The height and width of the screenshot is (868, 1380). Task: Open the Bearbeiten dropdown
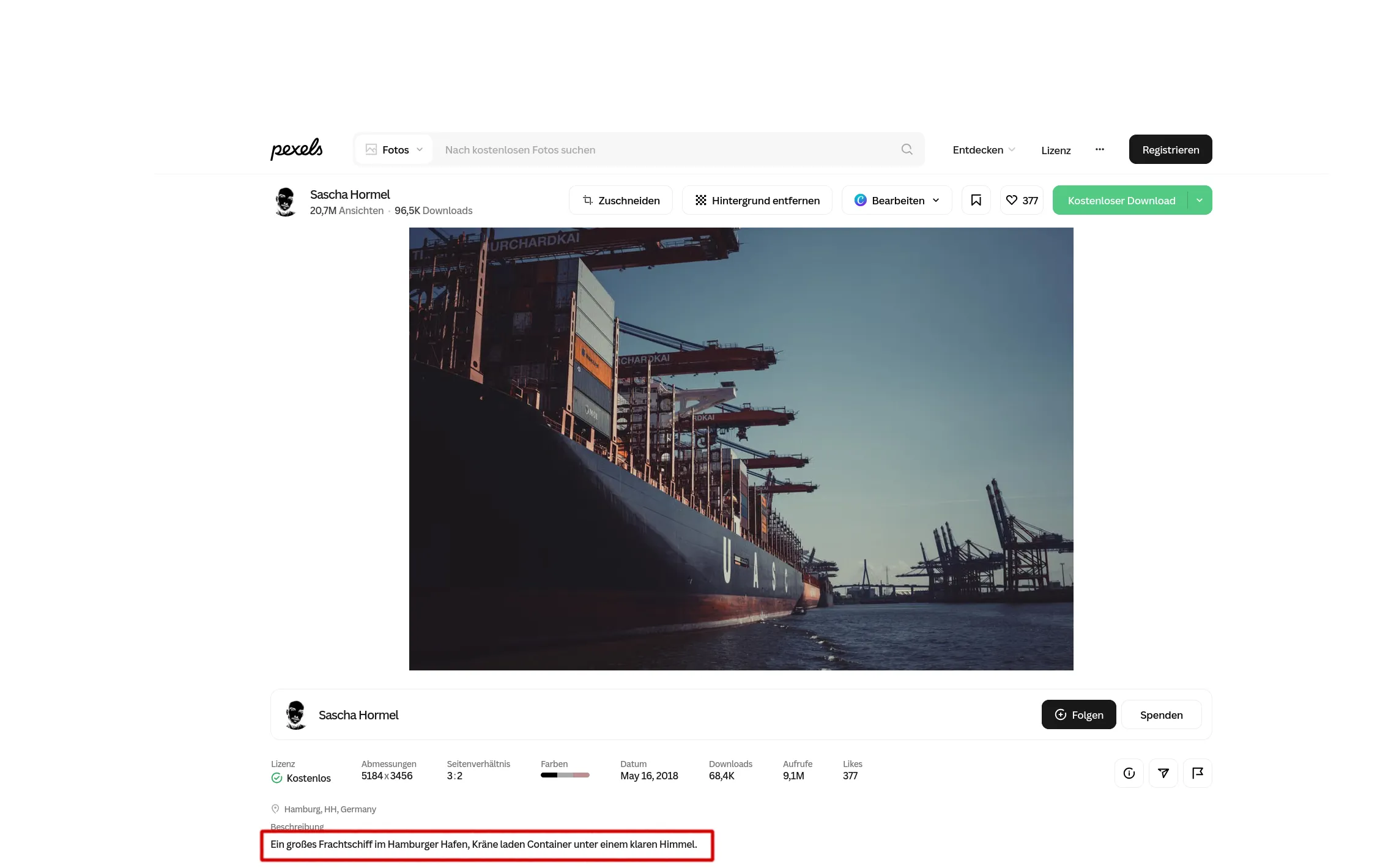[897, 200]
